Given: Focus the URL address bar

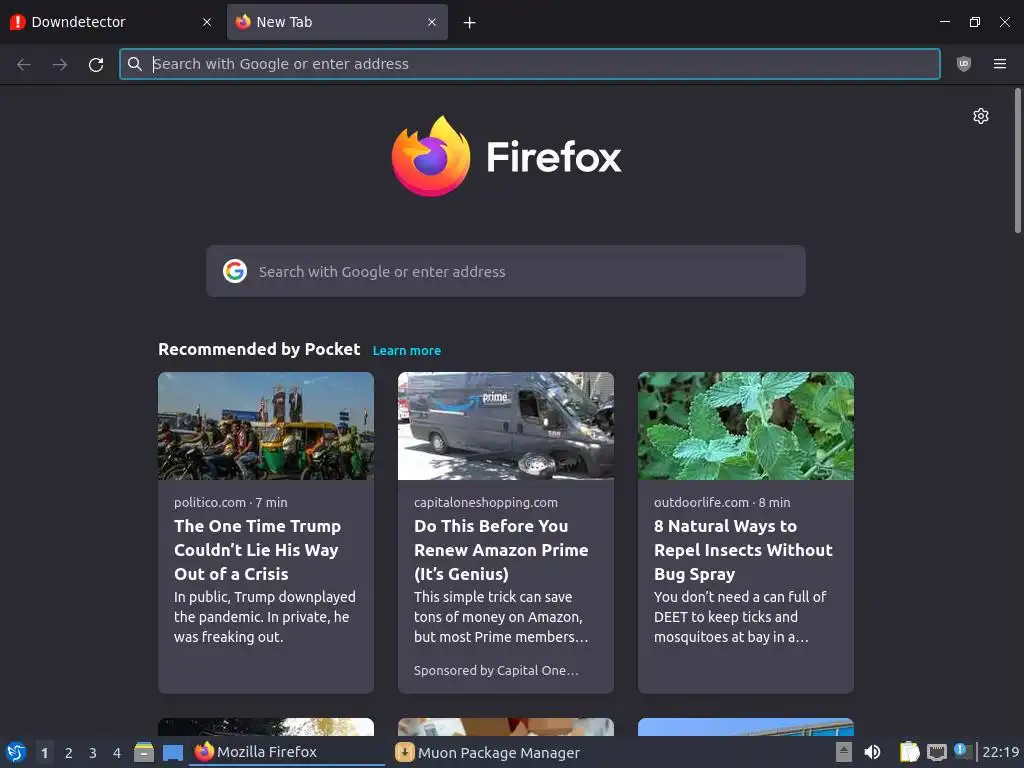Looking at the screenshot, I should pos(530,64).
